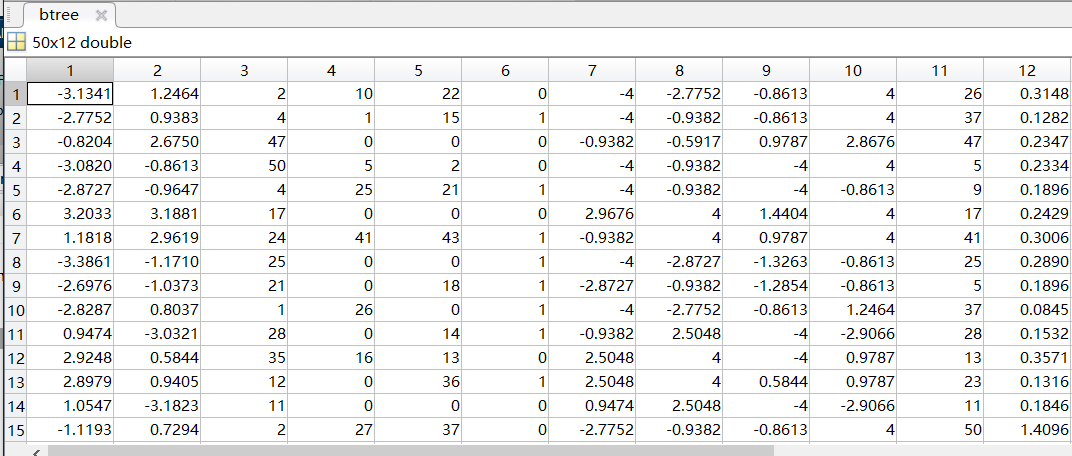Select row header 6
Viewport: 1072px width, 456px height.
tap(16, 215)
